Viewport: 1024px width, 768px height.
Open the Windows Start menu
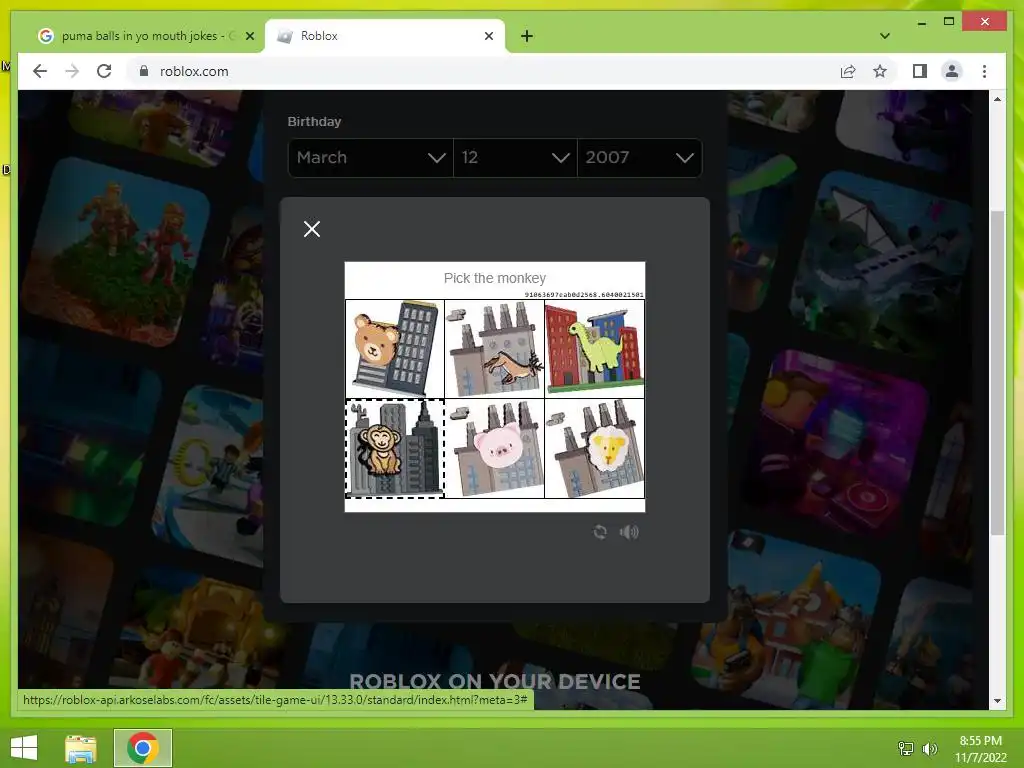24,747
